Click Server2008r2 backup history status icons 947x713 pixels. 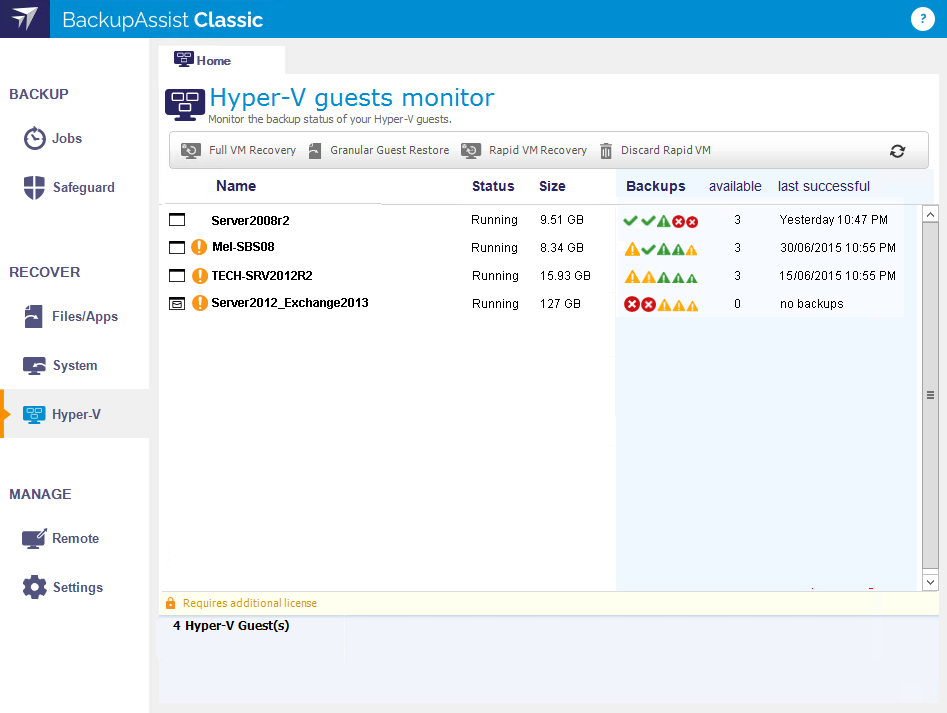[x=661, y=221]
